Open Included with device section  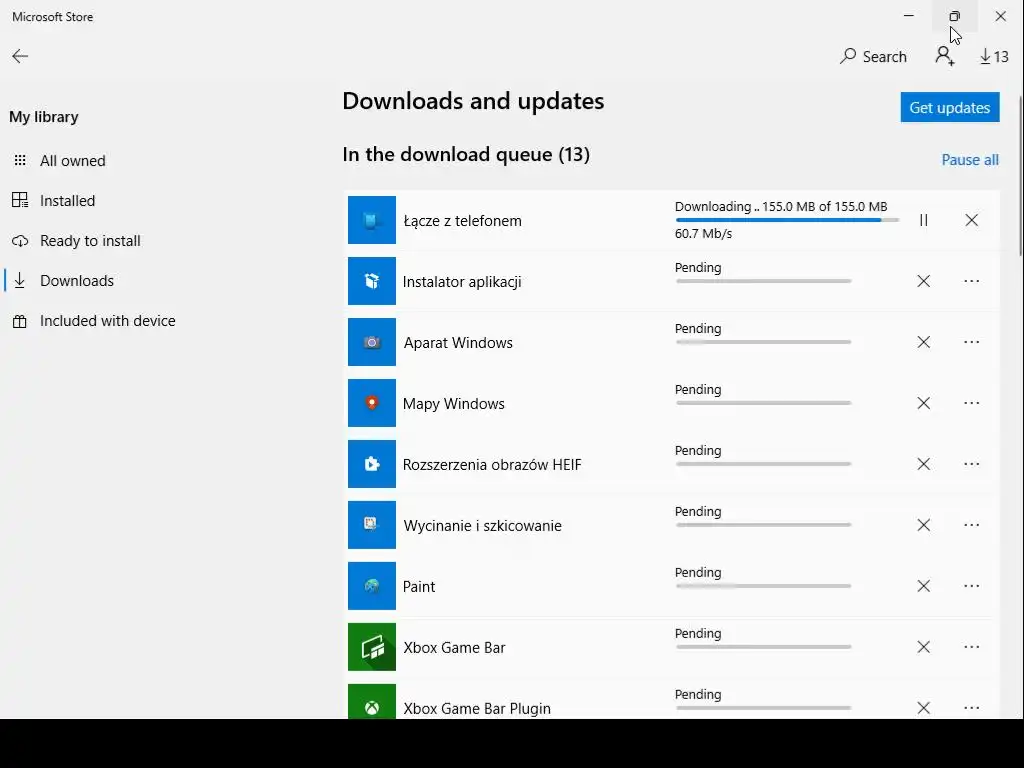[107, 321]
